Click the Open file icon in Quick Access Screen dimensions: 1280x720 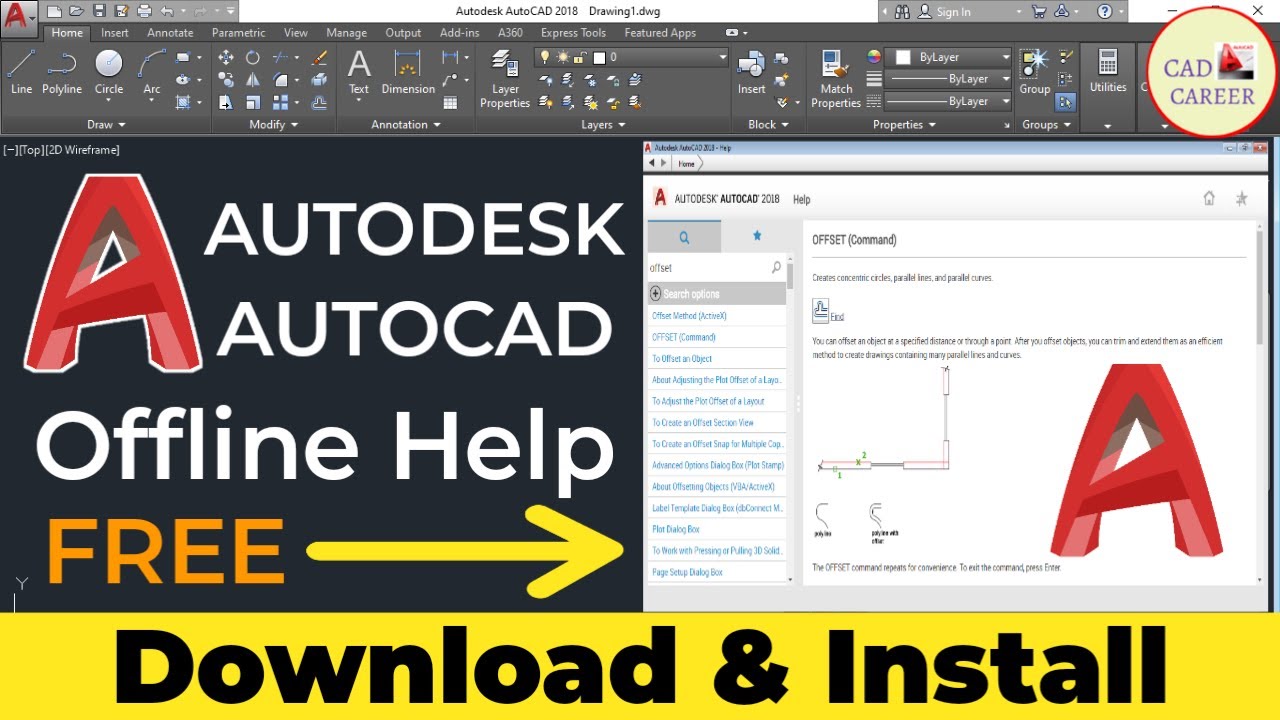click(76, 11)
